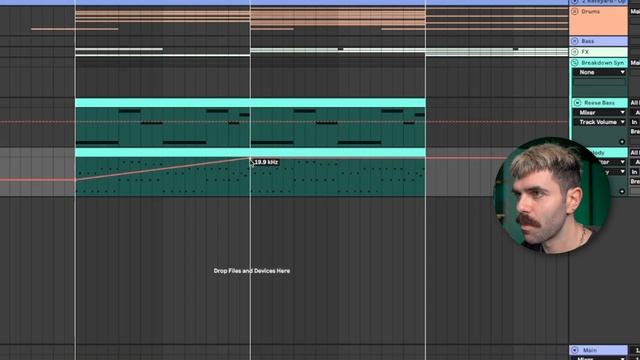This screenshot has width=640, height=360.
Task: Select the Reese Bass track title
Action: pos(599,103)
